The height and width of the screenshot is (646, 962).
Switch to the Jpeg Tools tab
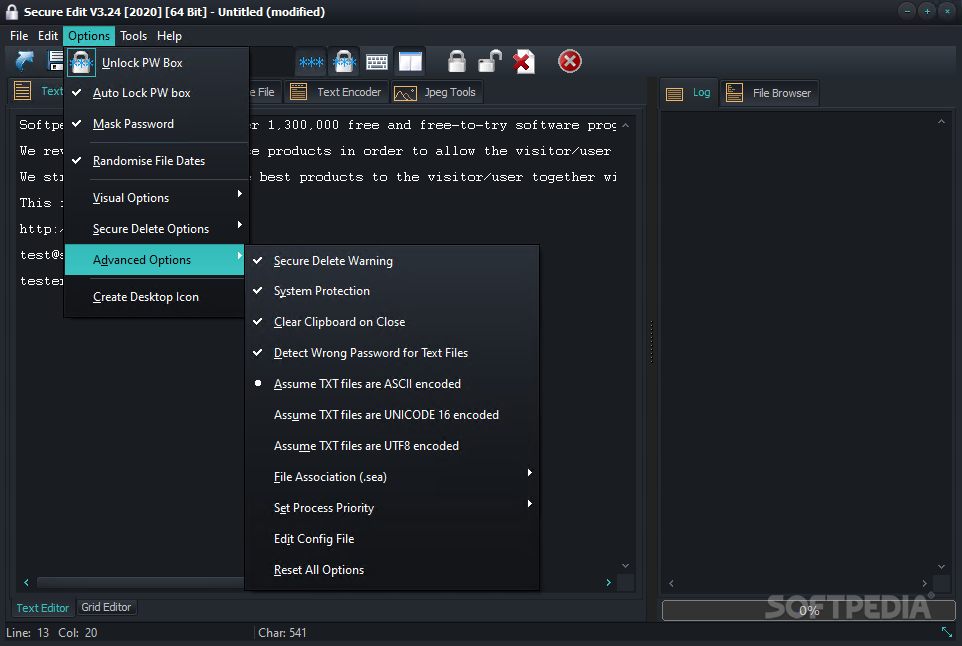point(436,92)
